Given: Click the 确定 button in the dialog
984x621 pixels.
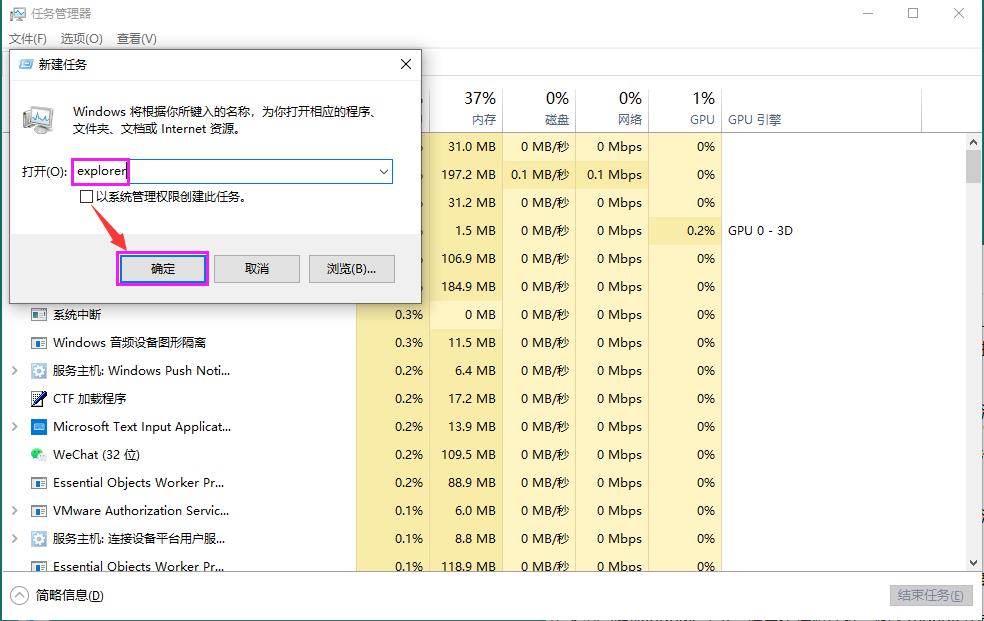Looking at the screenshot, I should (x=163, y=269).
